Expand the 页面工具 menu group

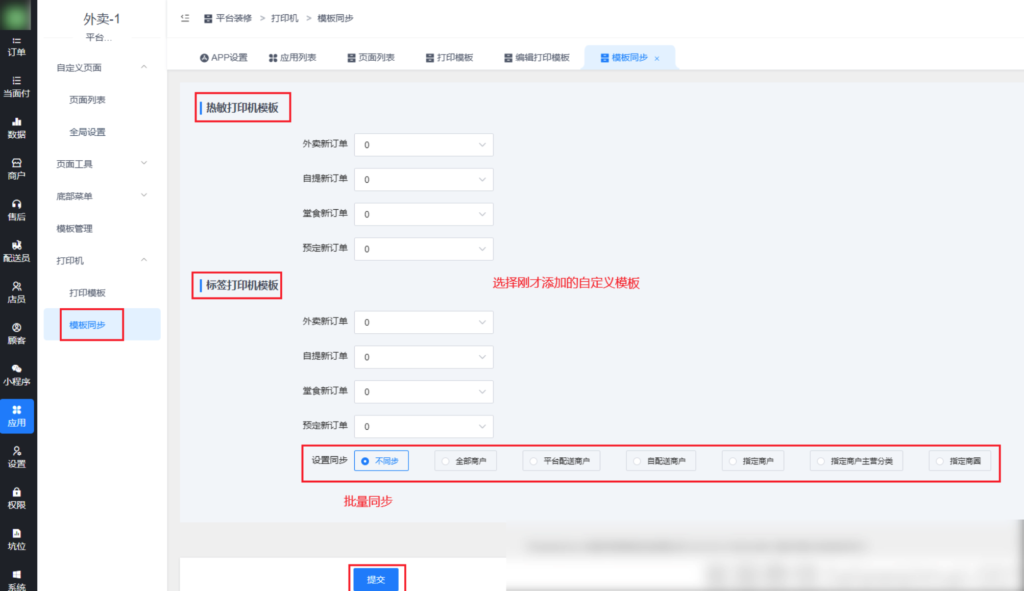click(x=101, y=164)
